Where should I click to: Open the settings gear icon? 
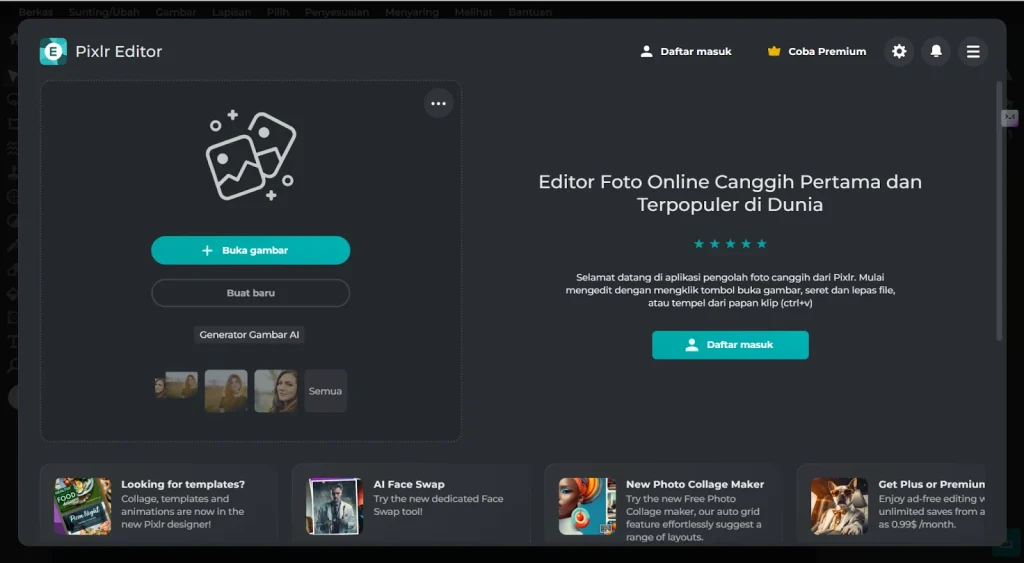(899, 52)
